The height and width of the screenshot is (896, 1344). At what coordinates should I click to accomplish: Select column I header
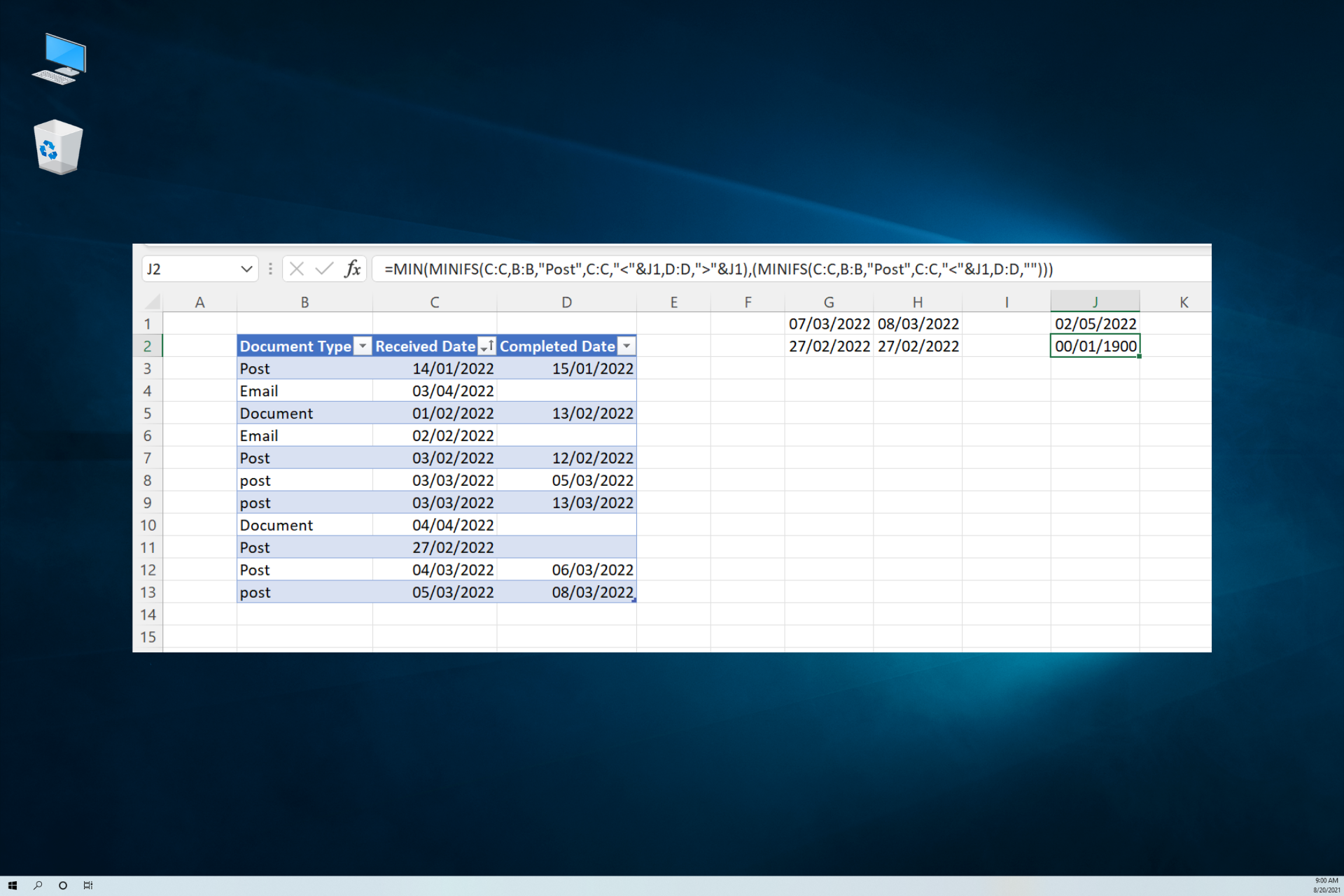click(x=1007, y=302)
